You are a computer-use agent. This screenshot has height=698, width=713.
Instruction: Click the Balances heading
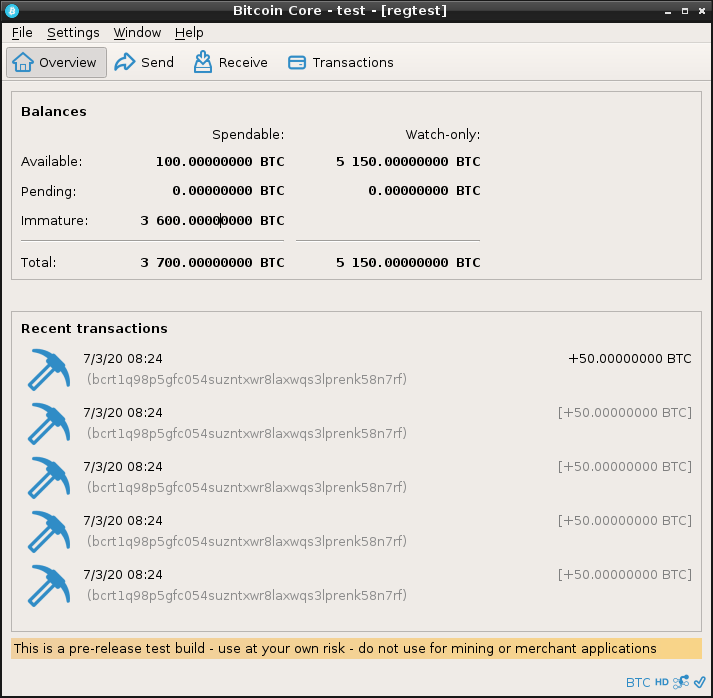[54, 111]
